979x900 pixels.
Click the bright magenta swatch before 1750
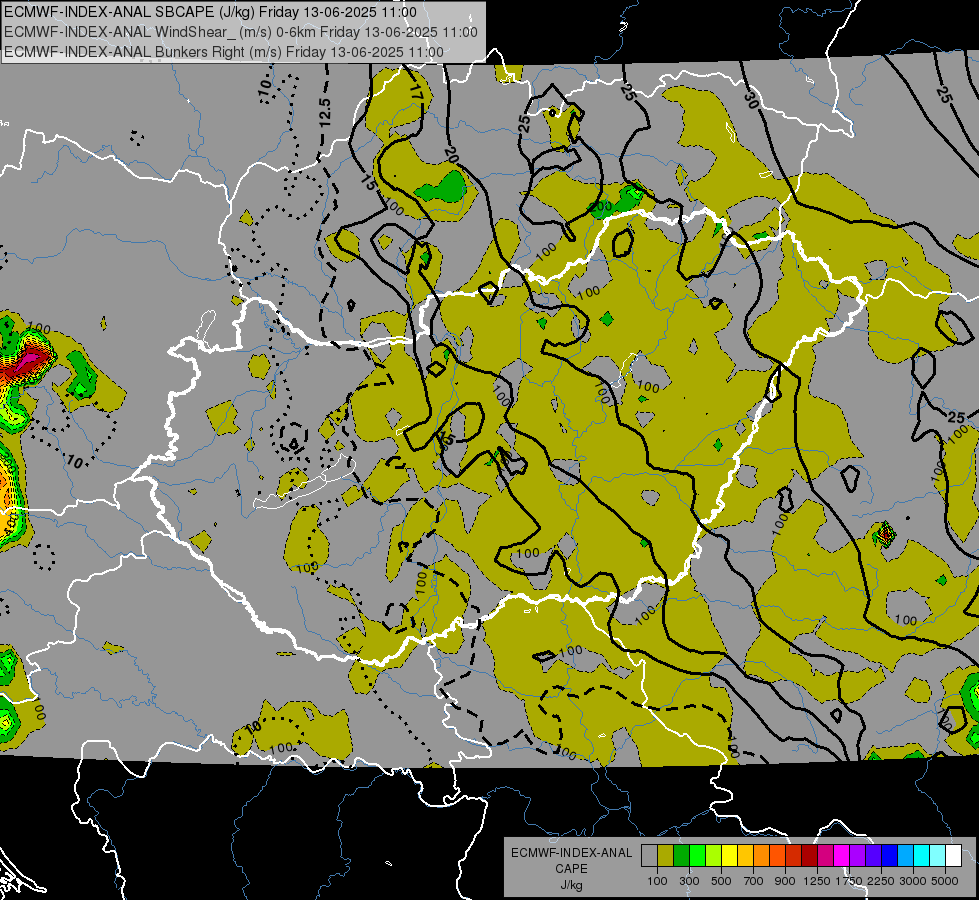click(842, 856)
